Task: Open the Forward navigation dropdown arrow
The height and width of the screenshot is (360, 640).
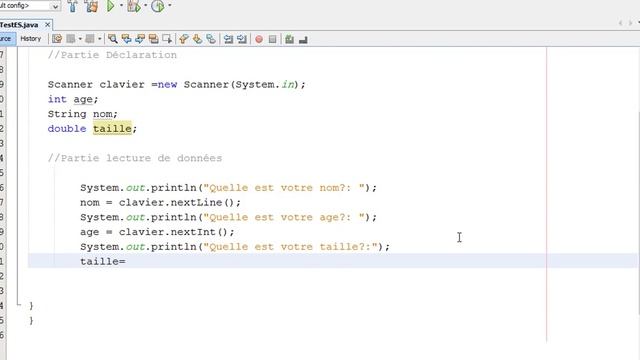Action: pyautogui.click(x=99, y=39)
